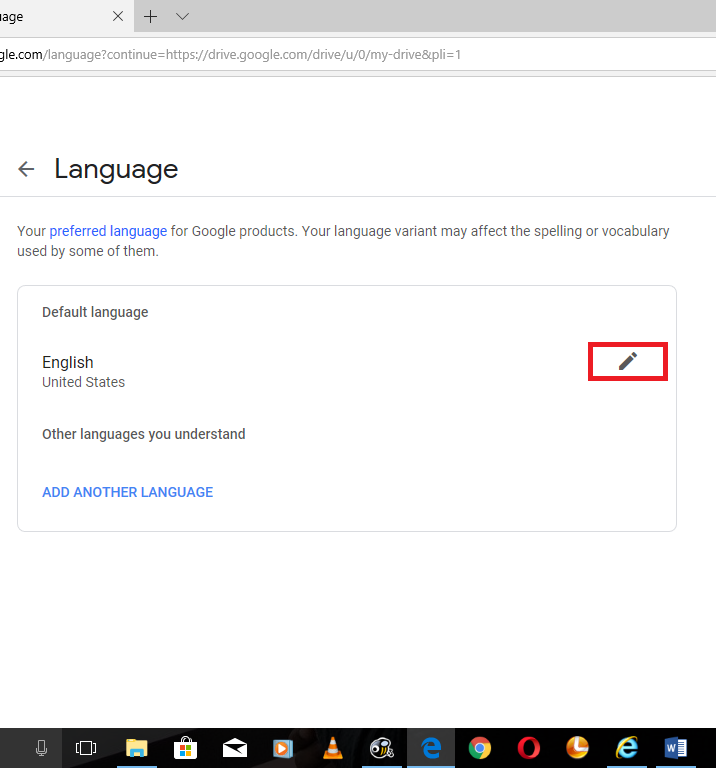Go back using the arrow beside Language

coord(26,169)
